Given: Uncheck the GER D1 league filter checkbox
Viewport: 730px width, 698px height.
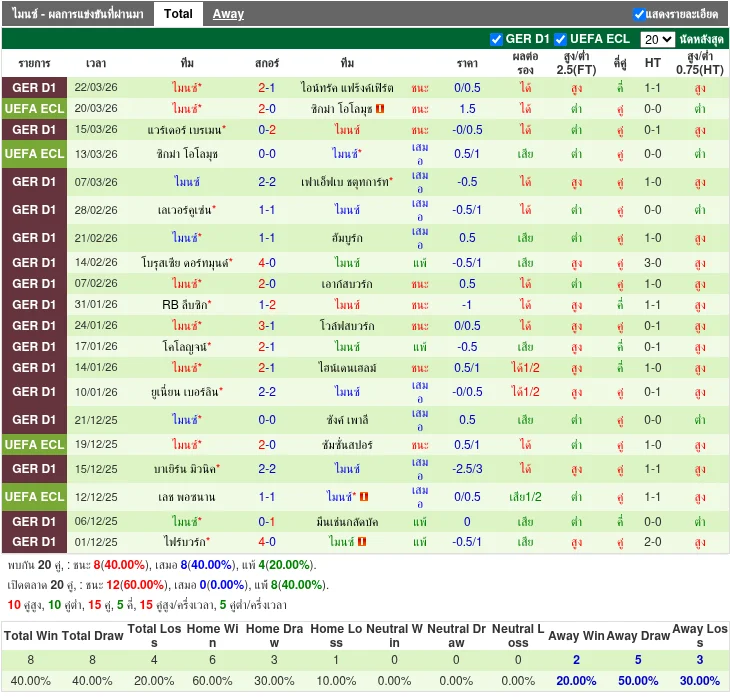Looking at the screenshot, I should pyautogui.click(x=496, y=39).
